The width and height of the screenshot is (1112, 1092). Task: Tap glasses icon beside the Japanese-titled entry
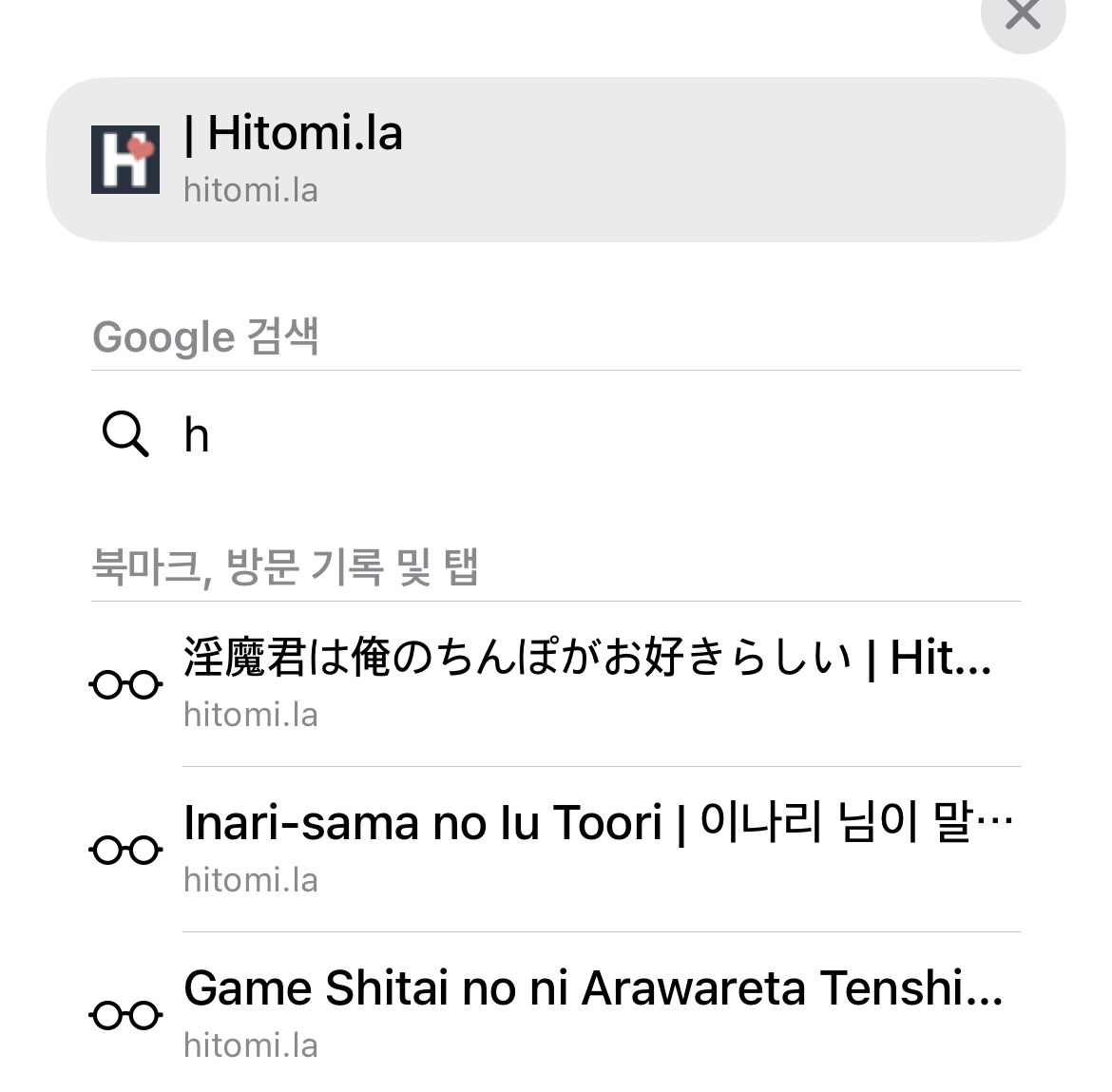125,685
